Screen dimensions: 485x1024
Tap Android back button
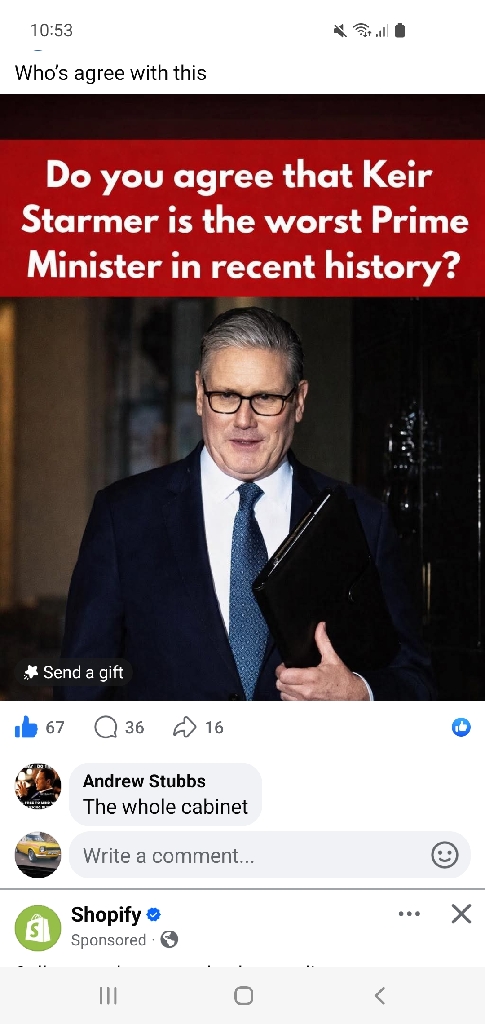379,995
